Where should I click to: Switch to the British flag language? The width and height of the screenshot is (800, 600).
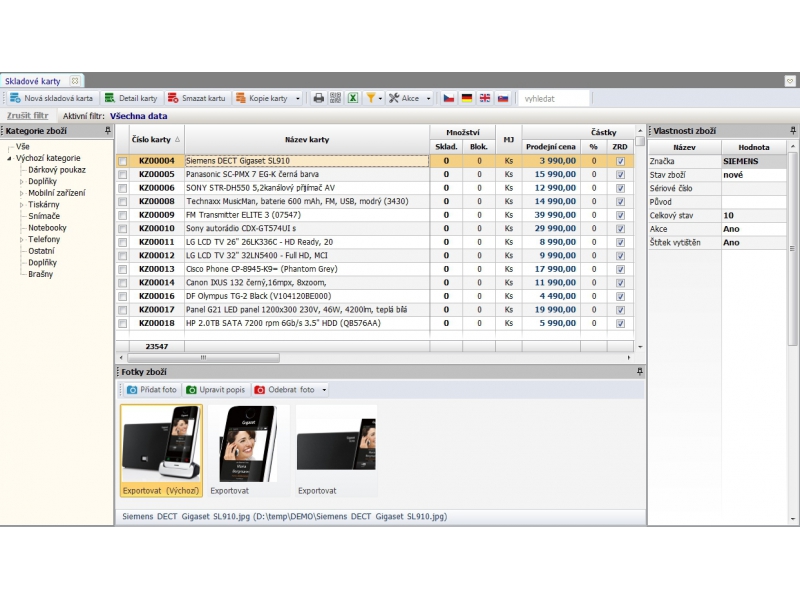(485, 98)
